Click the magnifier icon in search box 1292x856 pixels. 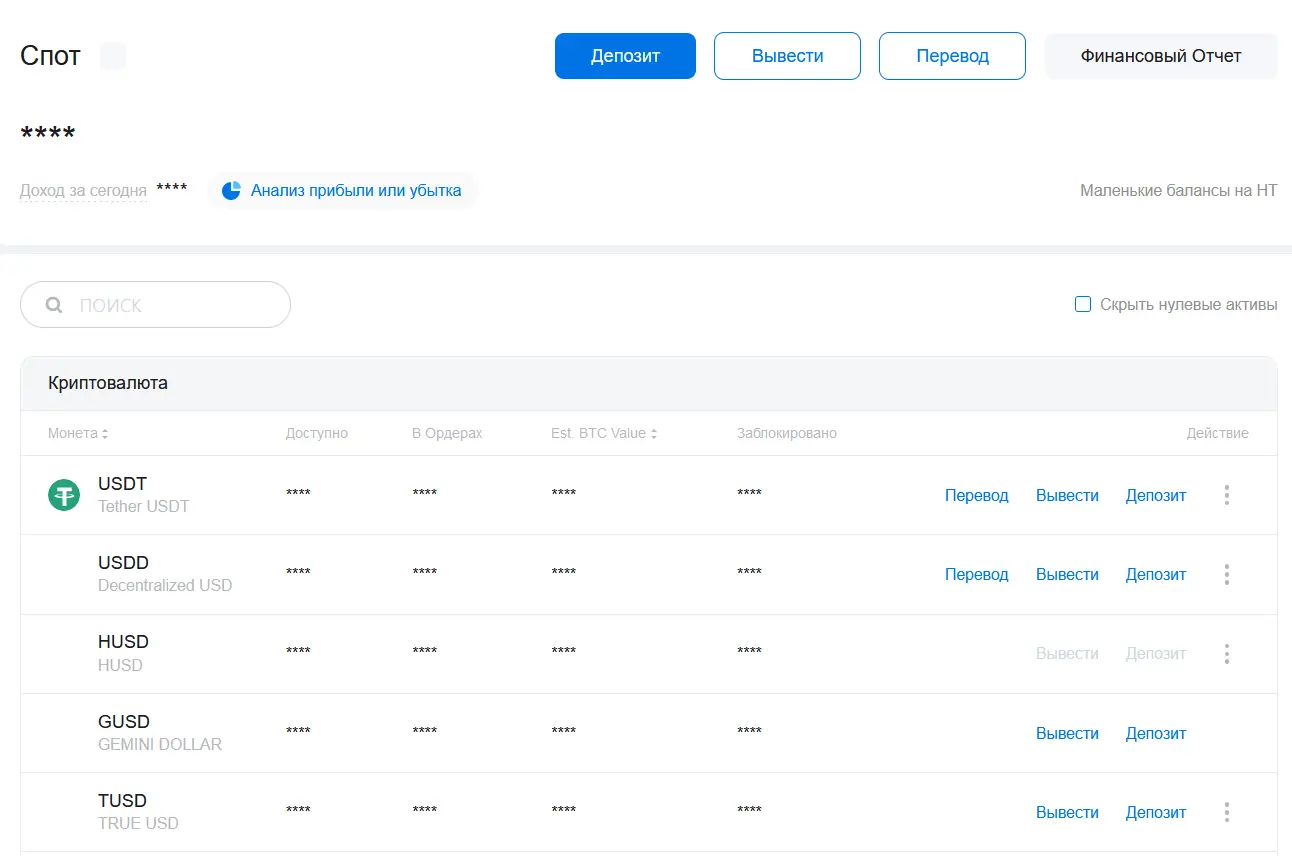tap(55, 305)
